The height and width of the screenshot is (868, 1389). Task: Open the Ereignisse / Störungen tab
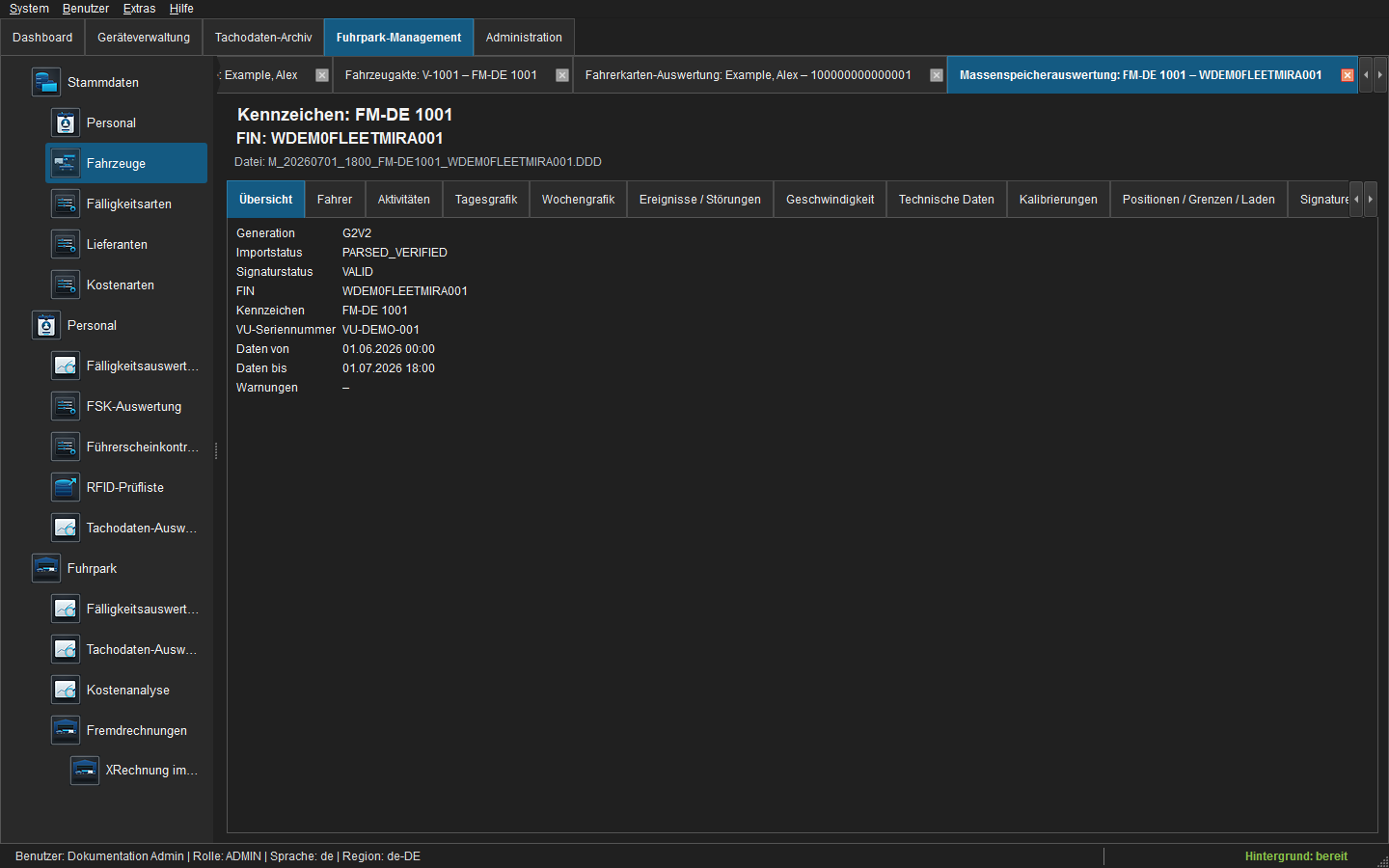point(700,200)
